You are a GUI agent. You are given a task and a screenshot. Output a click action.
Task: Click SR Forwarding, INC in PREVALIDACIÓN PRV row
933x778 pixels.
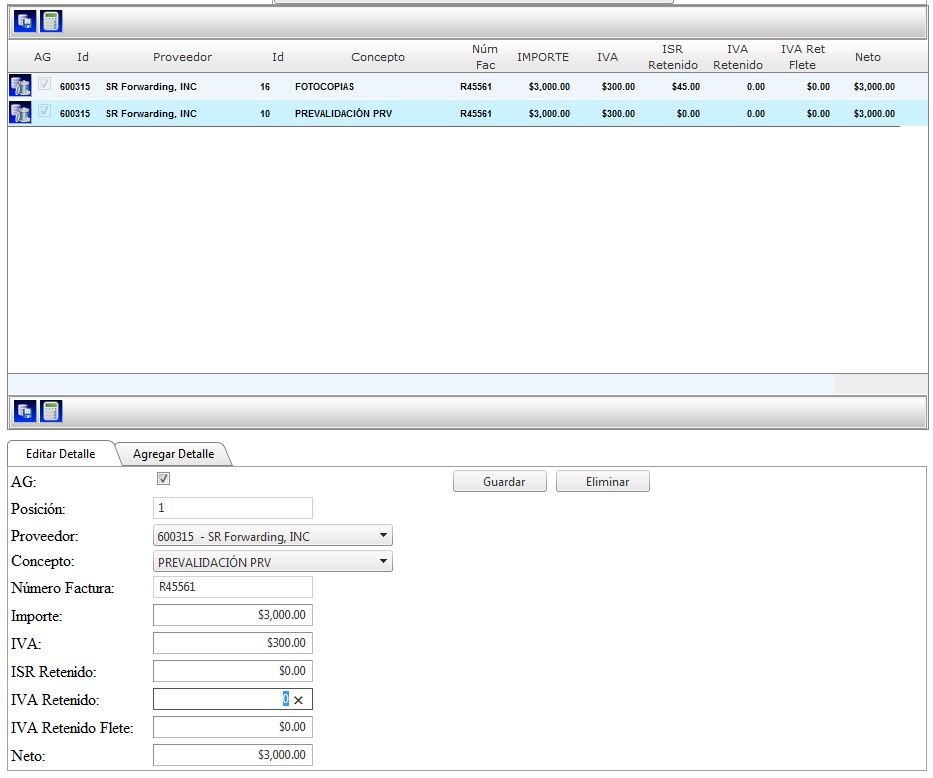point(151,114)
